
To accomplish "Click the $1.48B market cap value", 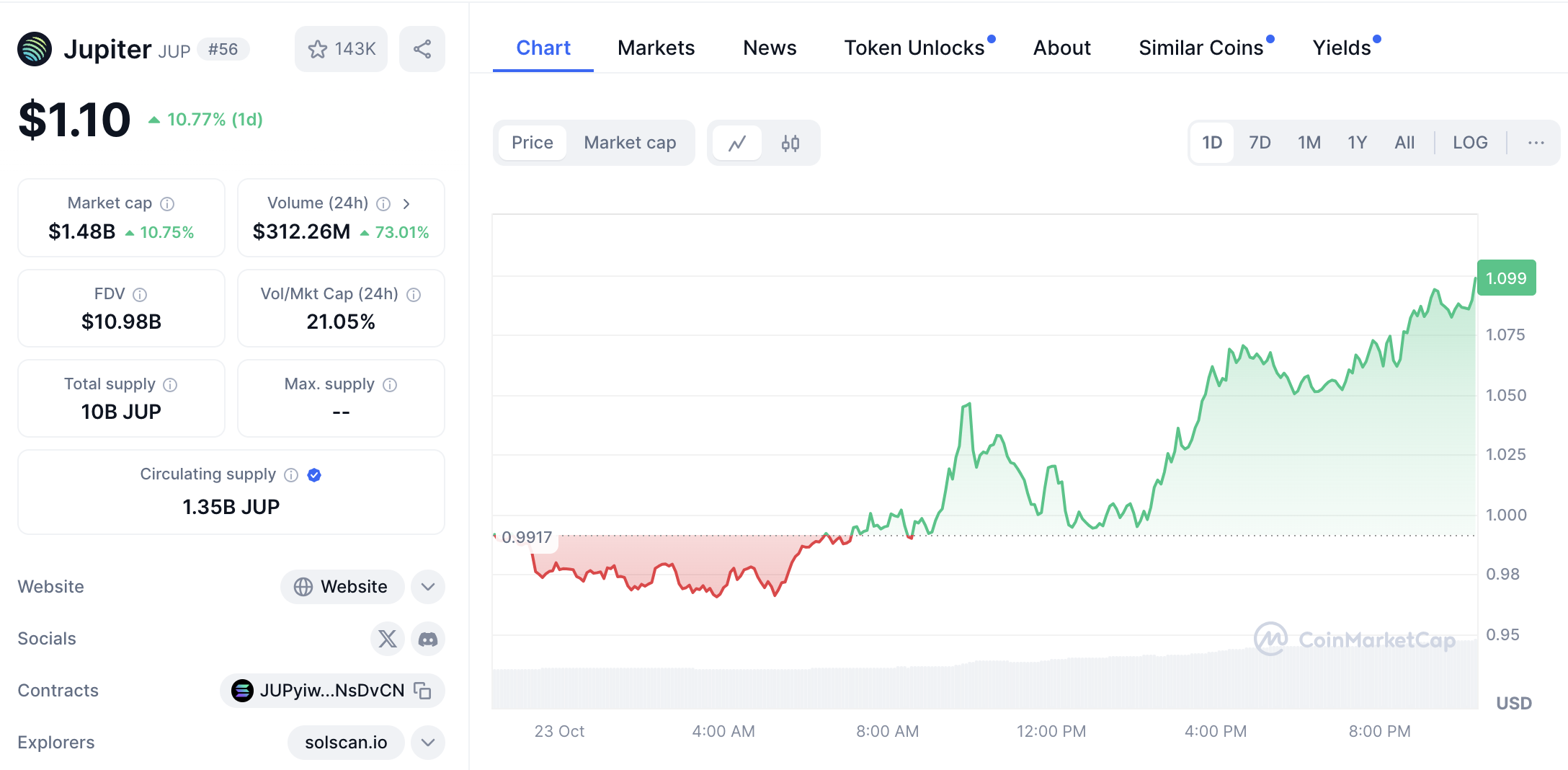I will click(81, 231).
